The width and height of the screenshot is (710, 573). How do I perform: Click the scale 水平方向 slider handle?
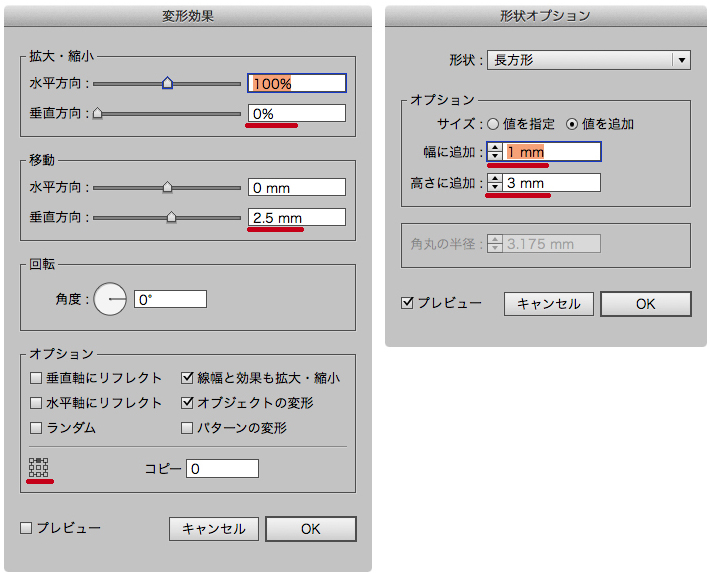coord(168,83)
